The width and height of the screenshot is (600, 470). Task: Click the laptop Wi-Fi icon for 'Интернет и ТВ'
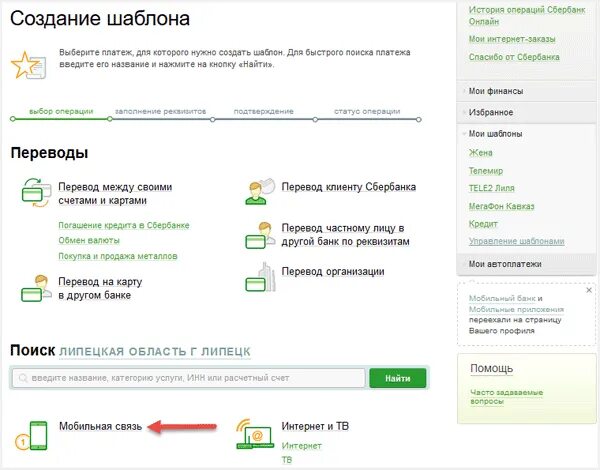tap(255, 434)
